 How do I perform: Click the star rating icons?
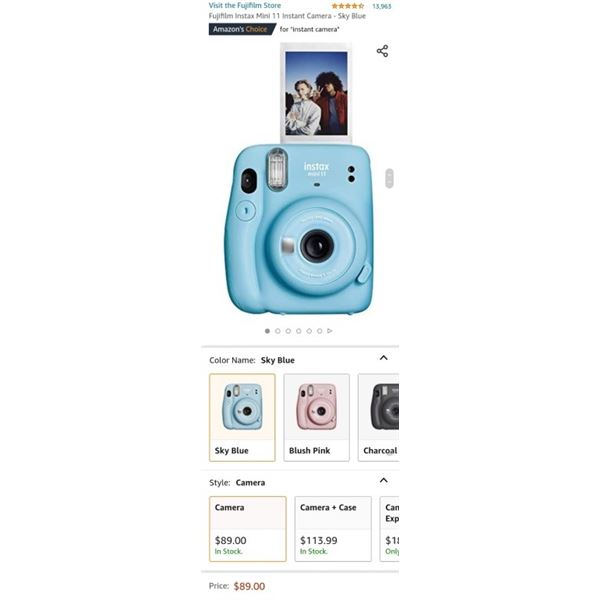(x=347, y=6)
